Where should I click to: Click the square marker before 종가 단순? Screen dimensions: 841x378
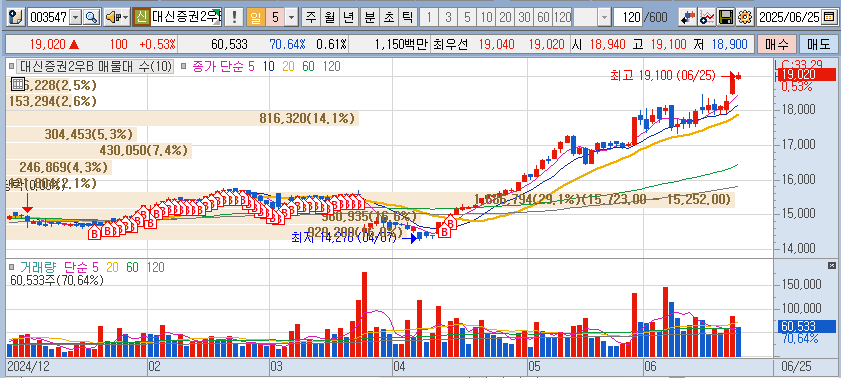tap(183, 67)
